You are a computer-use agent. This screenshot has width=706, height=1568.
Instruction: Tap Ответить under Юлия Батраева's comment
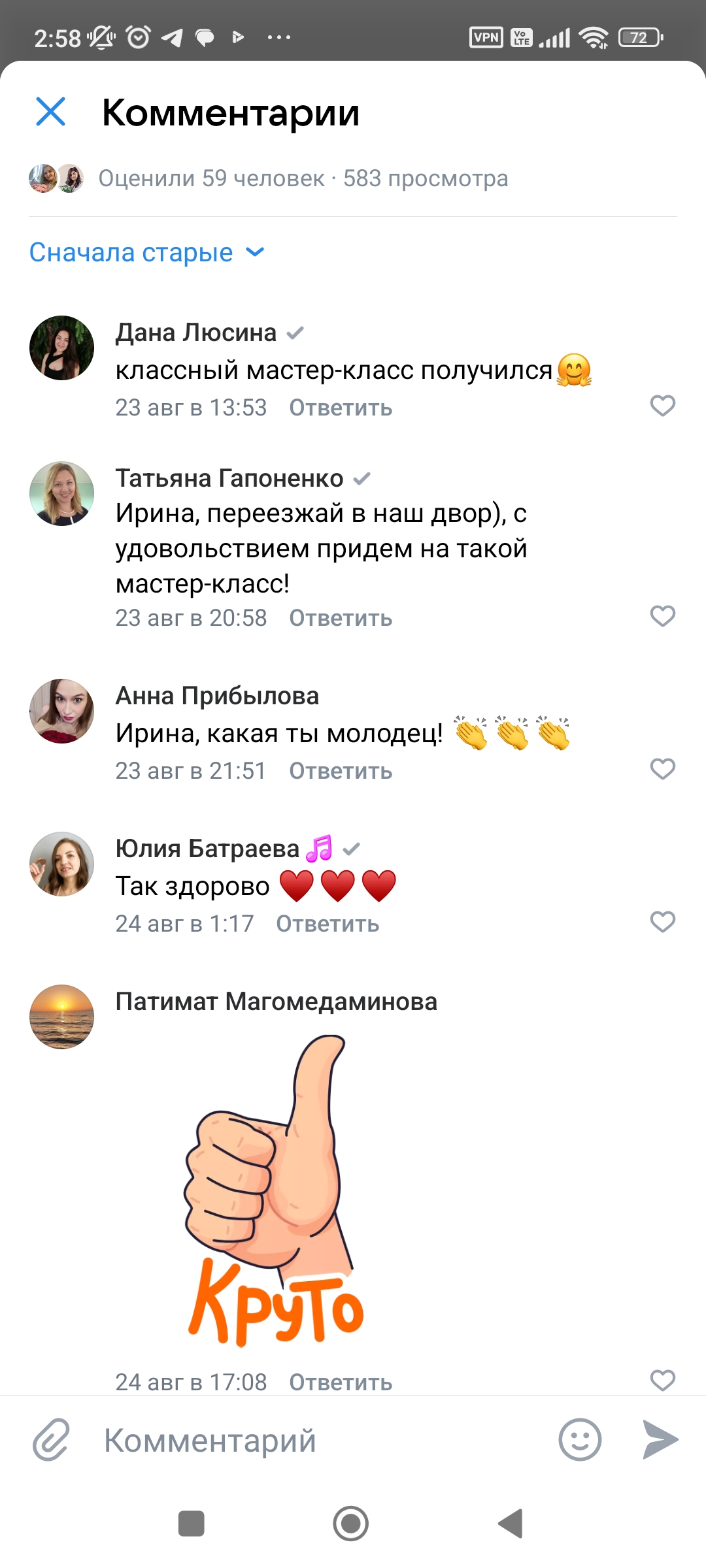[328, 924]
